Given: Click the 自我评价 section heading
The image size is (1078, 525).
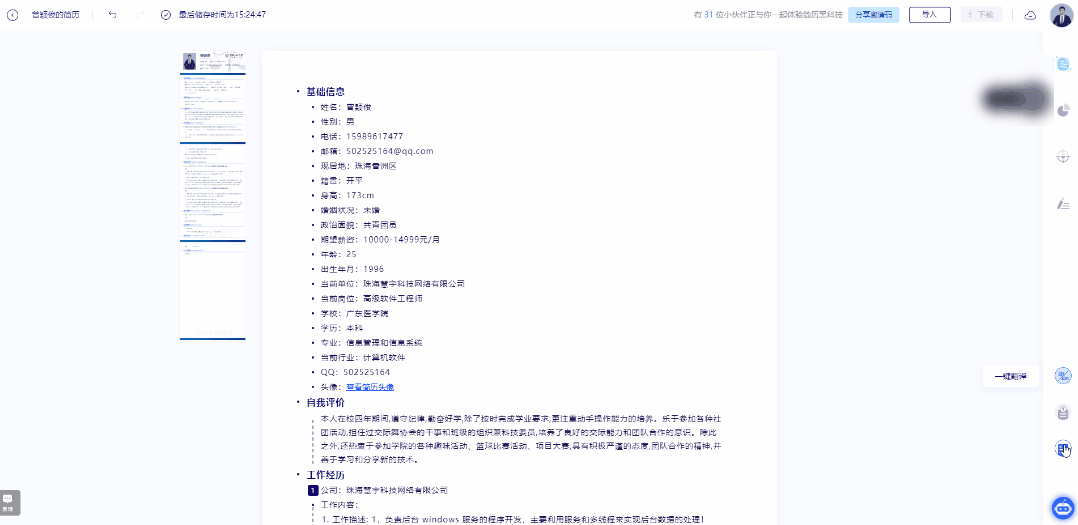Looking at the screenshot, I should pyautogui.click(x=325, y=402).
